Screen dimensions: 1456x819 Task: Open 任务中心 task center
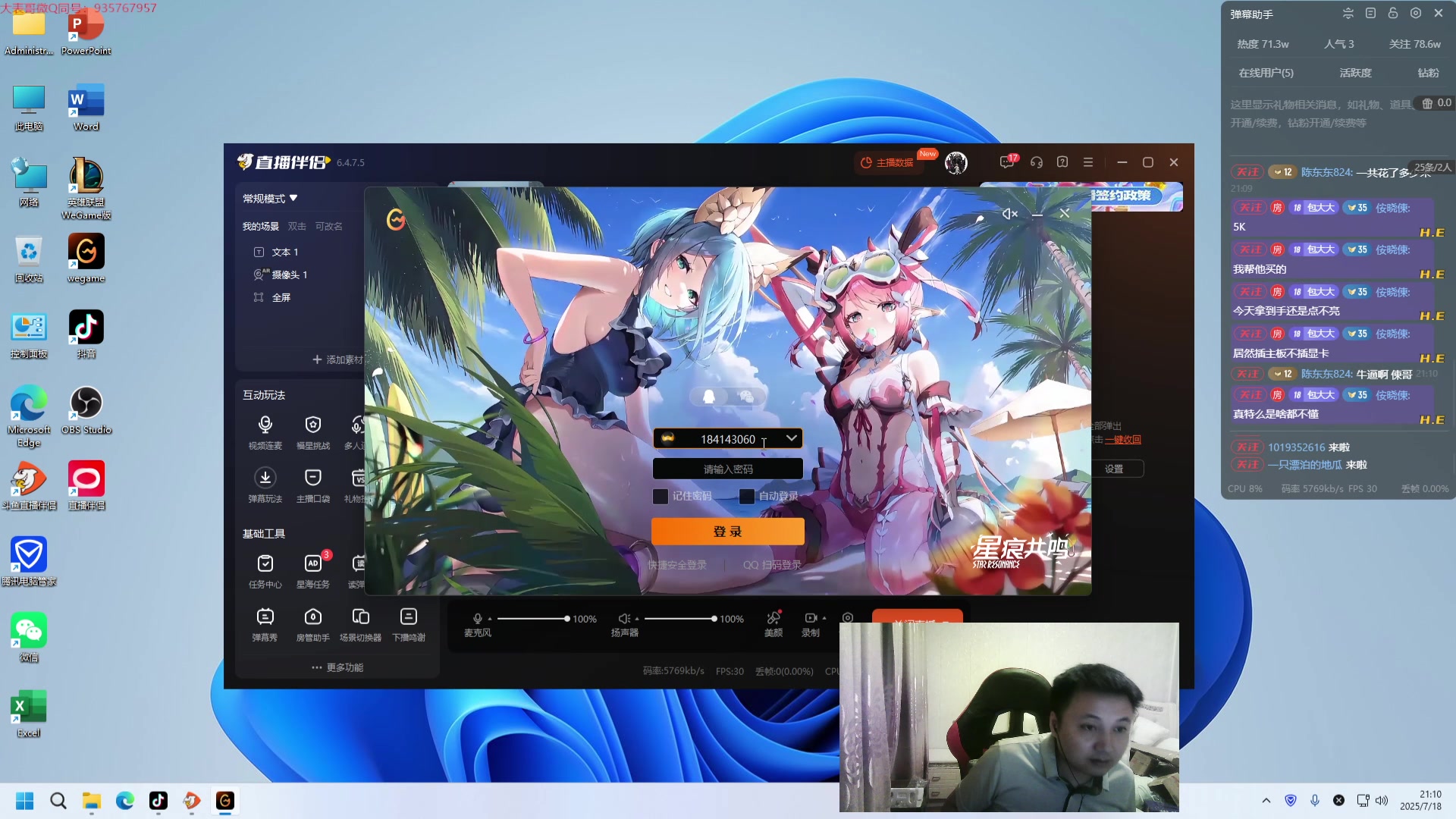pos(265,571)
